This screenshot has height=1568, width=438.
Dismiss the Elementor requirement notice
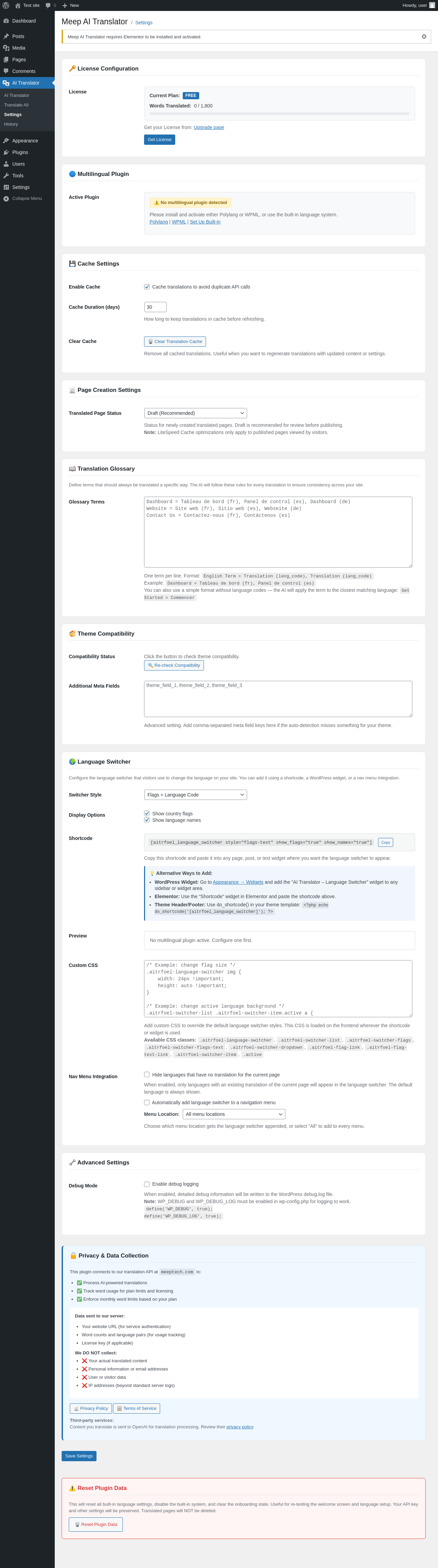coord(424,37)
